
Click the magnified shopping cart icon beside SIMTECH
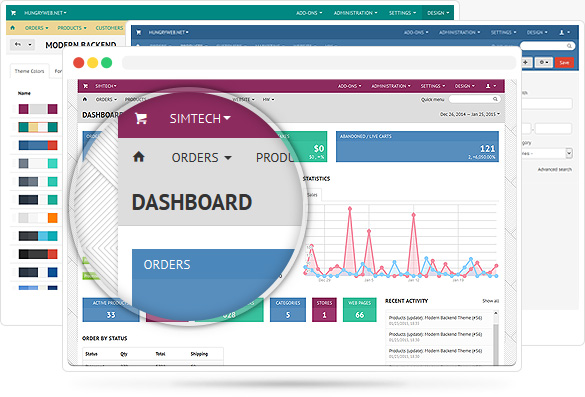[141, 119]
